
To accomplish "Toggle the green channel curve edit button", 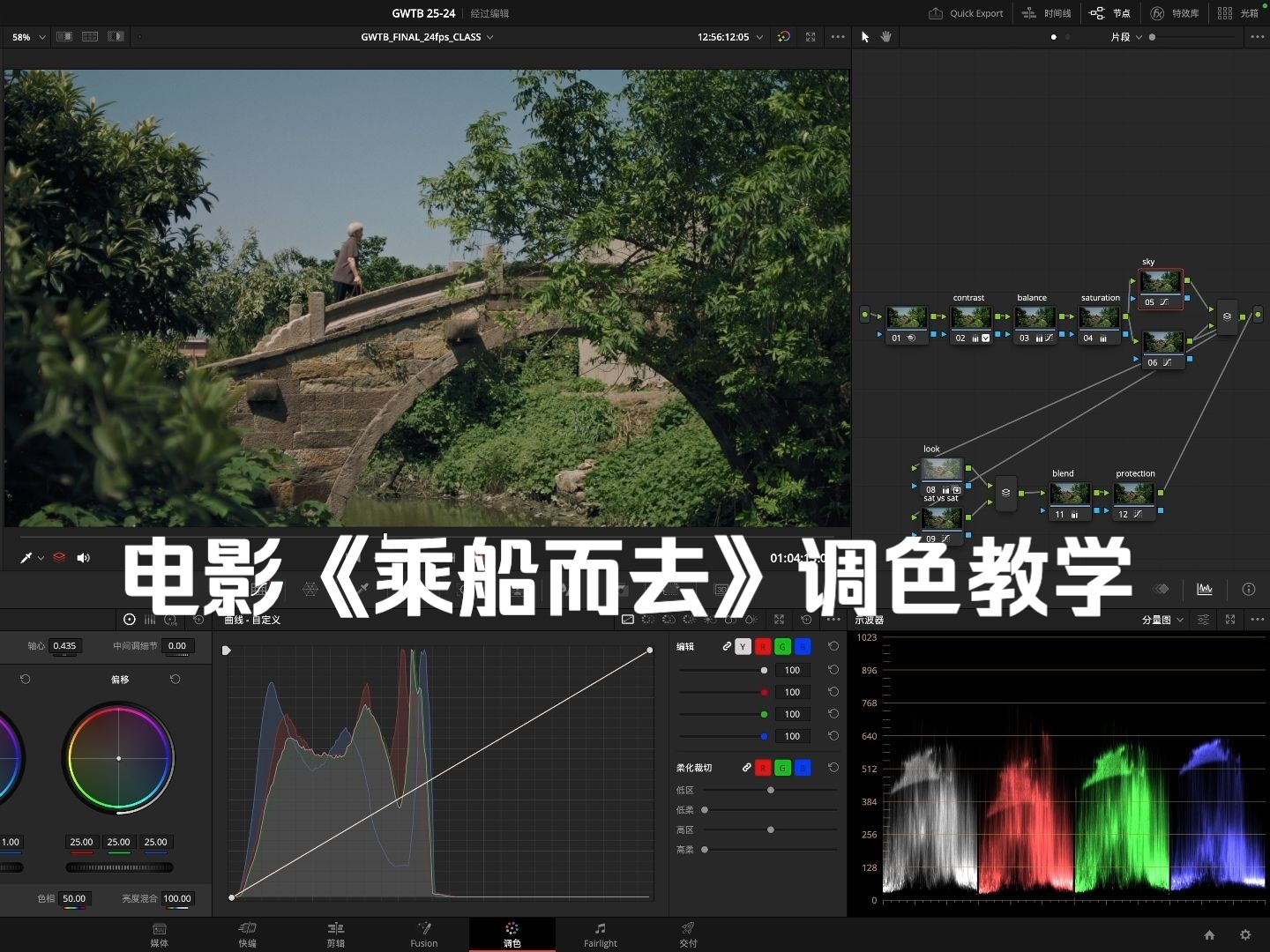I will [782, 647].
